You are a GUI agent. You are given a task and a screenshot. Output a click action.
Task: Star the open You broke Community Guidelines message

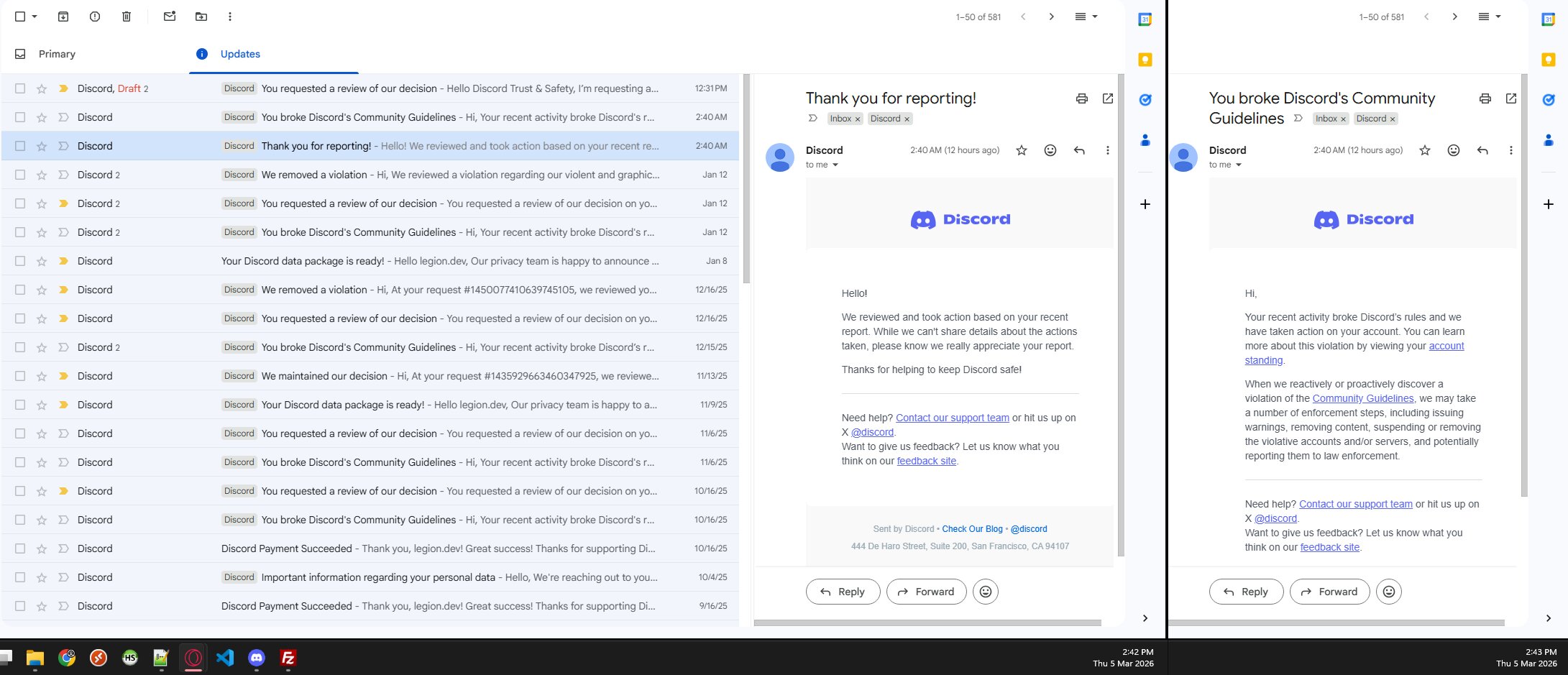[x=1425, y=150]
